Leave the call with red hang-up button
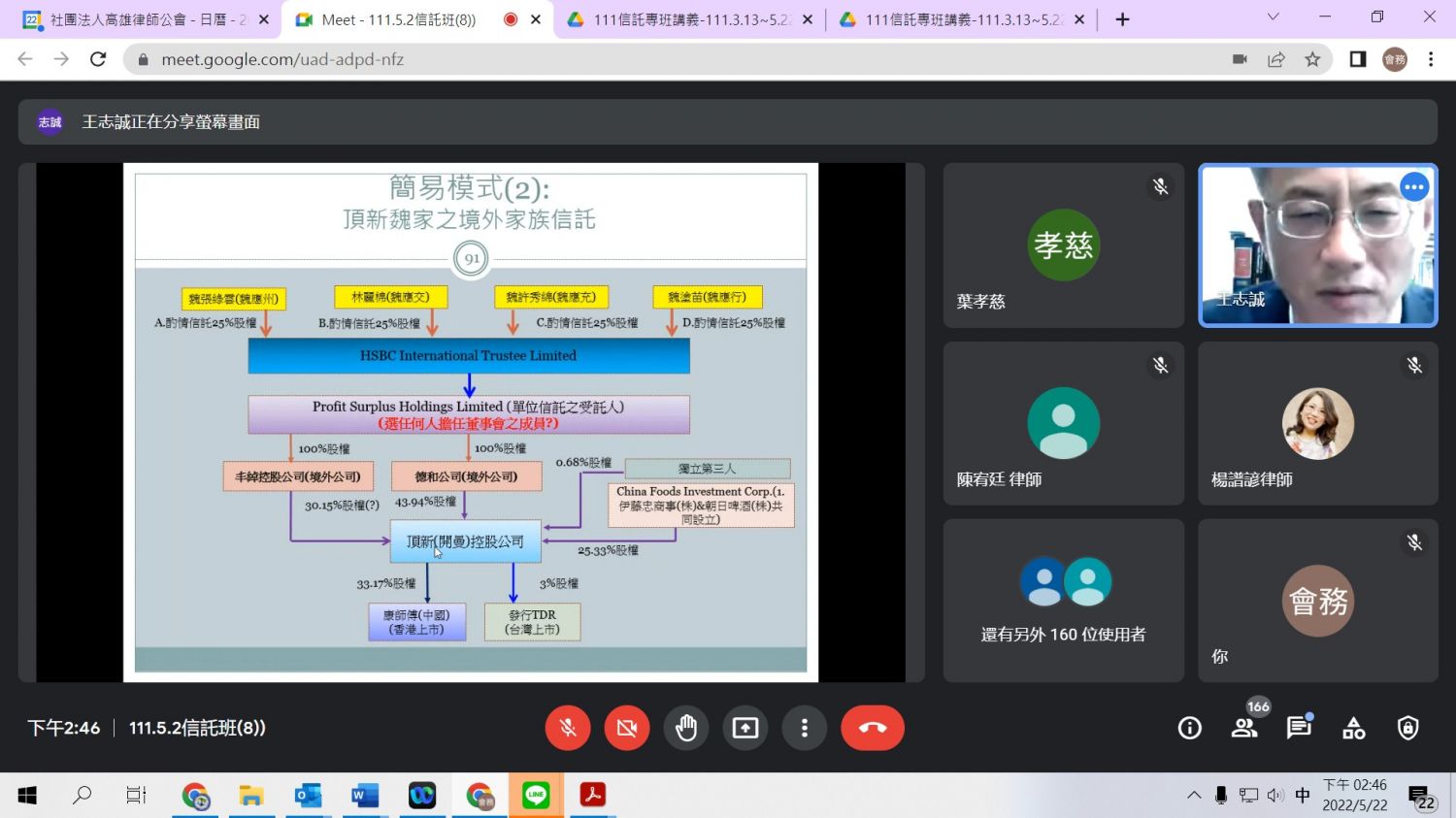Screen dimensions: 1456x818 coord(873,728)
